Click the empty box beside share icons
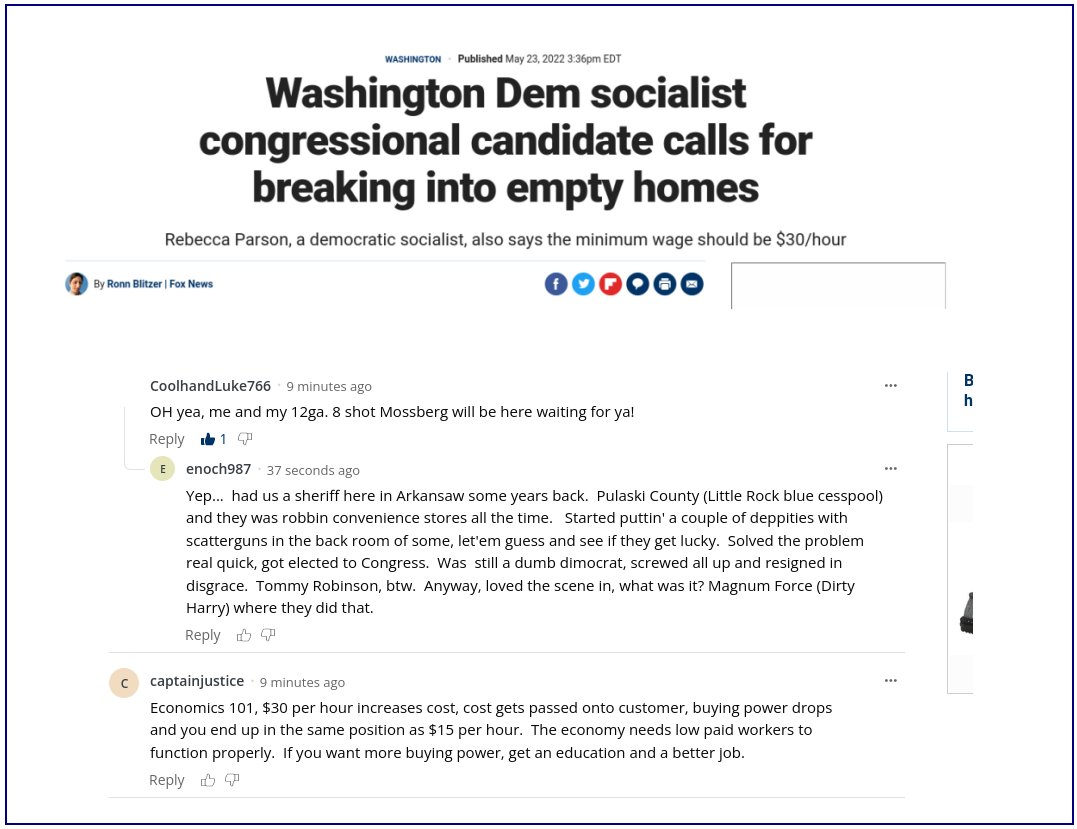This screenshot has height=829, width=1077. point(838,286)
